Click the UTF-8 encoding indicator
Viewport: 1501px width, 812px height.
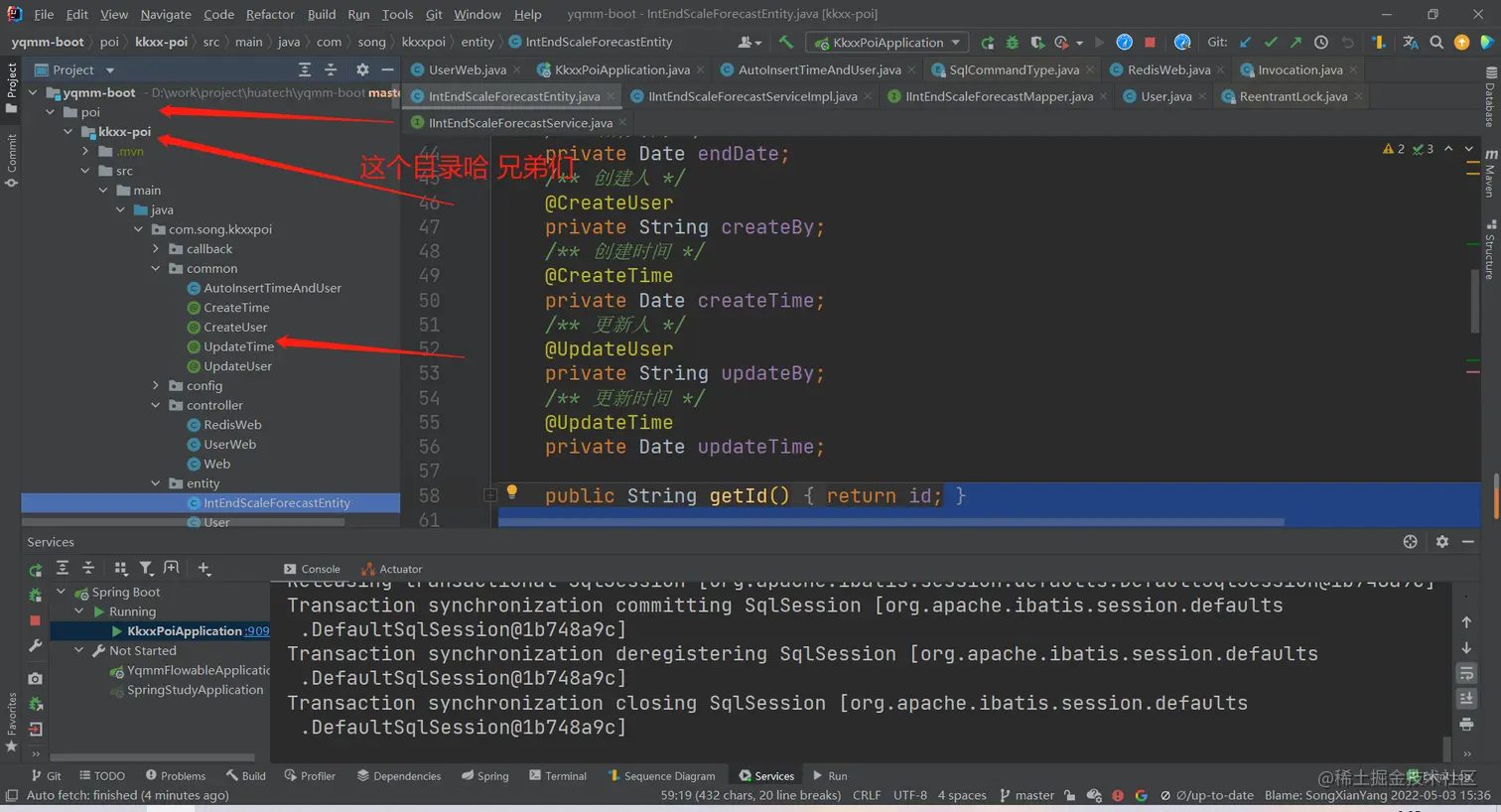[x=909, y=795]
